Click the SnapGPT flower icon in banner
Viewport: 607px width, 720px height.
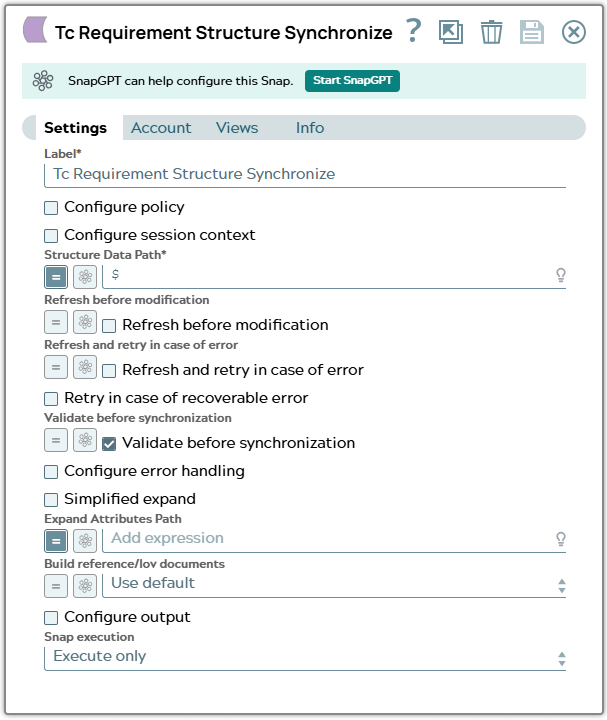(43, 81)
